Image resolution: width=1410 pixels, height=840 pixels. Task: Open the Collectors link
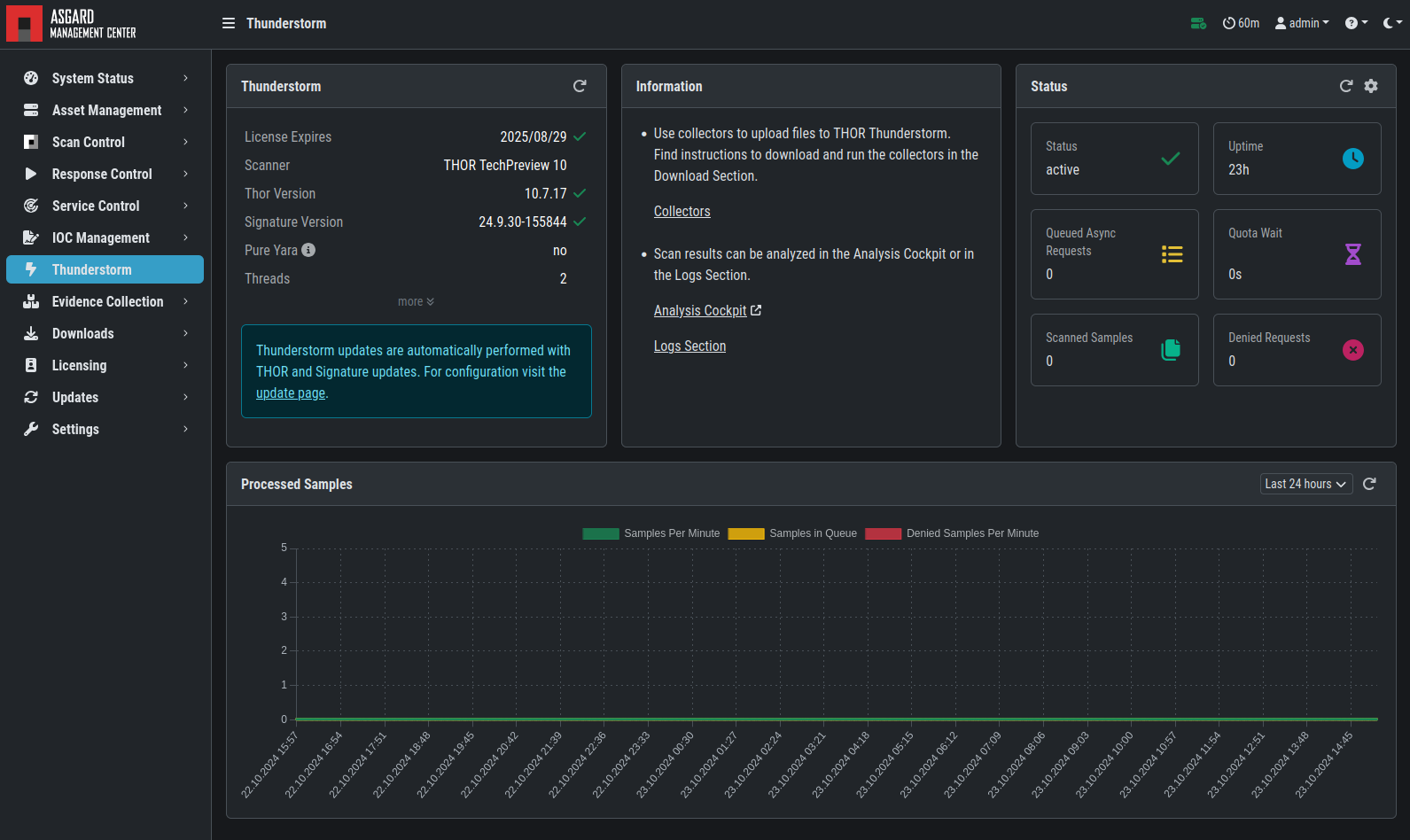click(682, 211)
